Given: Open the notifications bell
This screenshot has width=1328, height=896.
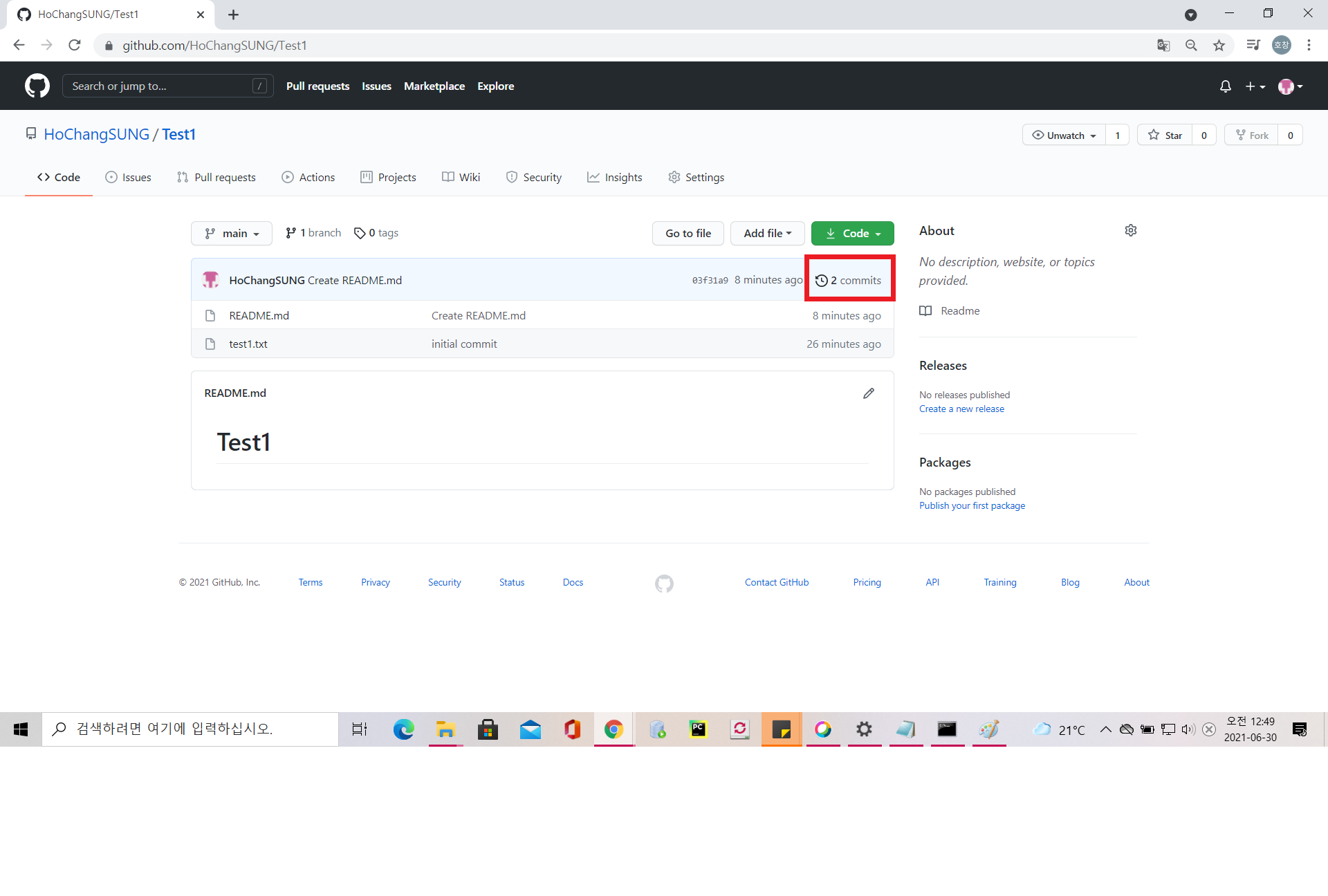Looking at the screenshot, I should (1225, 86).
